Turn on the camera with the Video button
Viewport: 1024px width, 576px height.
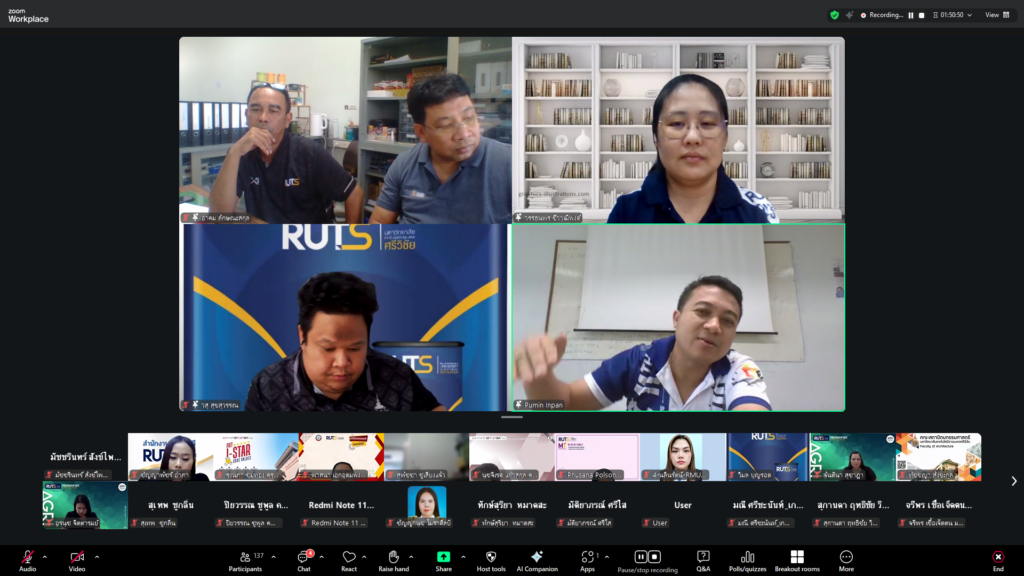click(77, 558)
